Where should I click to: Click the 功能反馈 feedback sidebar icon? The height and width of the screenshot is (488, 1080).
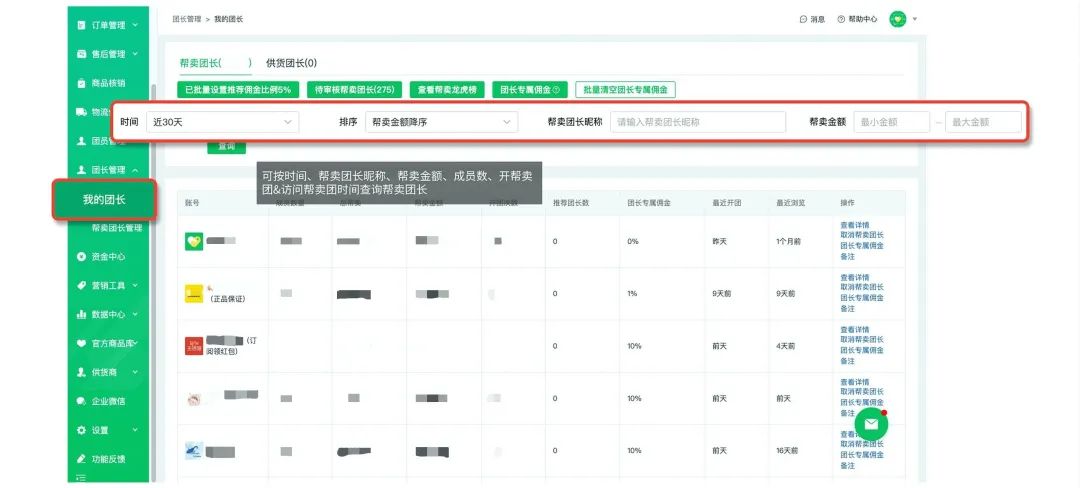pyautogui.click(x=82, y=458)
